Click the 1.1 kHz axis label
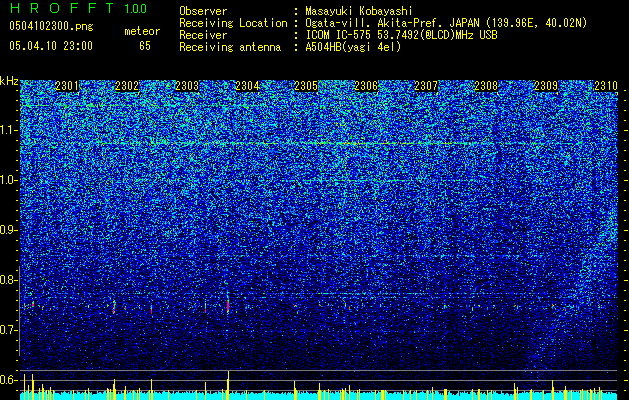 coord(9,130)
